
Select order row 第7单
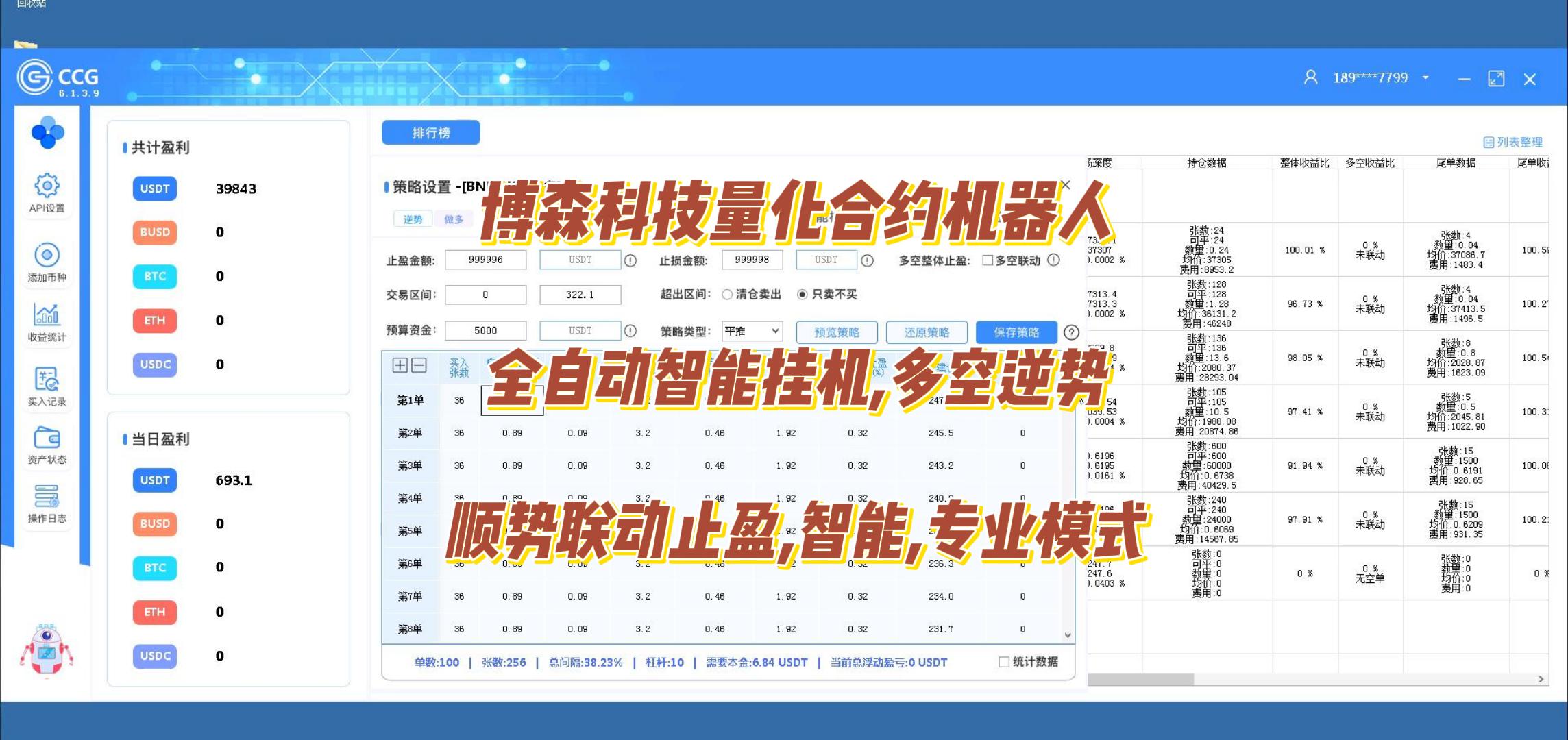point(722,596)
